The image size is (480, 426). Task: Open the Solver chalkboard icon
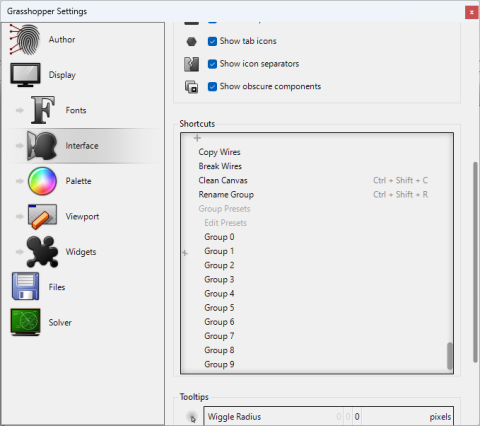pyautogui.click(x=25, y=322)
